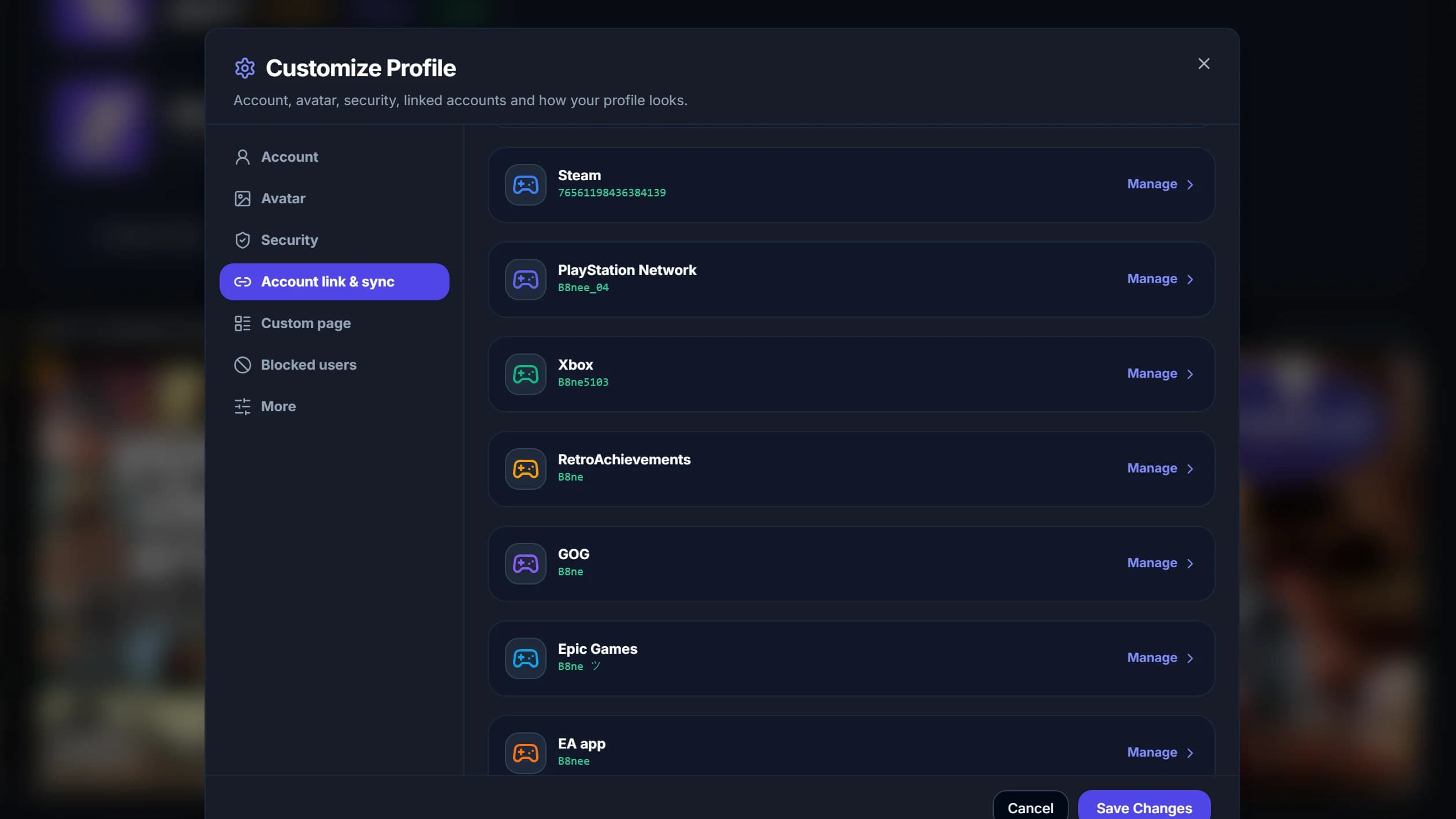The width and height of the screenshot is (1456, 819).
Task: Open the Custom page tab
Action: click(x=334, y=323)
